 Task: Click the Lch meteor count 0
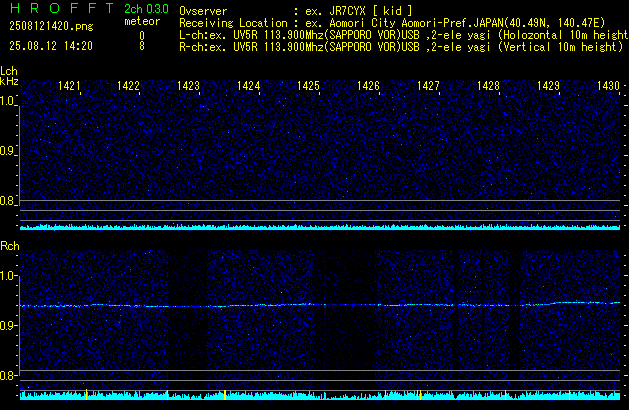coord(142,36)
